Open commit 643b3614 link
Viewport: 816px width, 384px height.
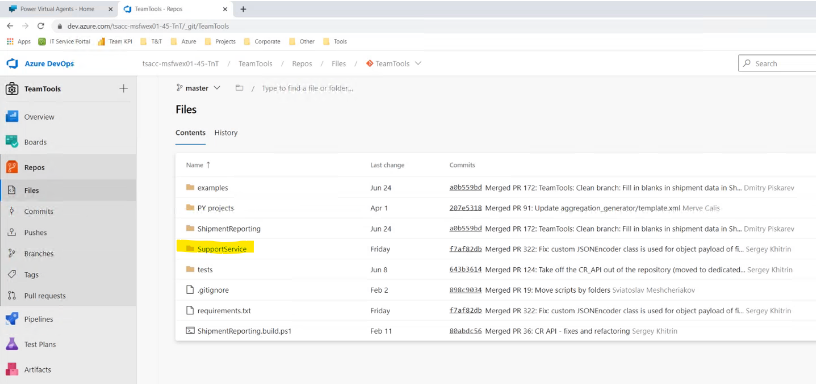[466, 270]
